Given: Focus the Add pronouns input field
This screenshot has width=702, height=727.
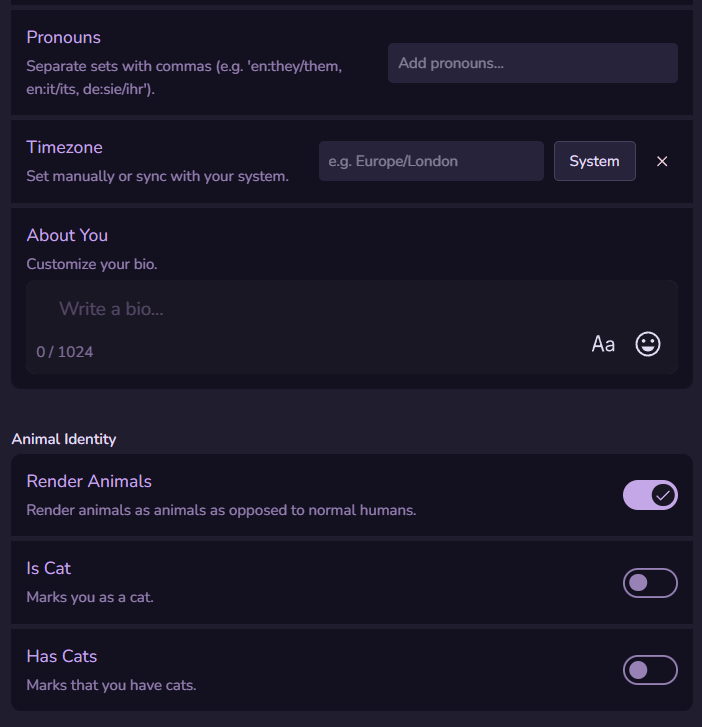Looking at the screenshot, I should (x=532, y=63).
